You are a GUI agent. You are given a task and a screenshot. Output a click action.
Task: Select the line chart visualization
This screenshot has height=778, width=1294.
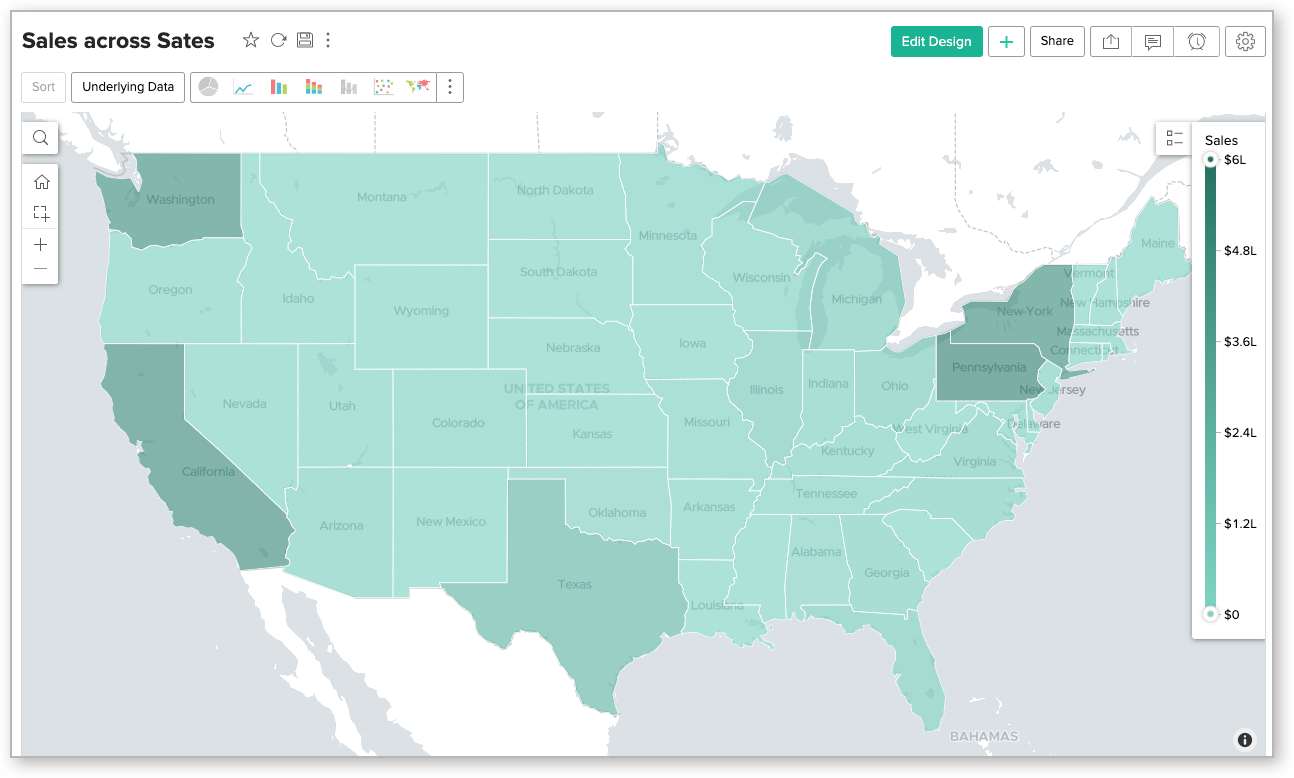coord(243,87)
